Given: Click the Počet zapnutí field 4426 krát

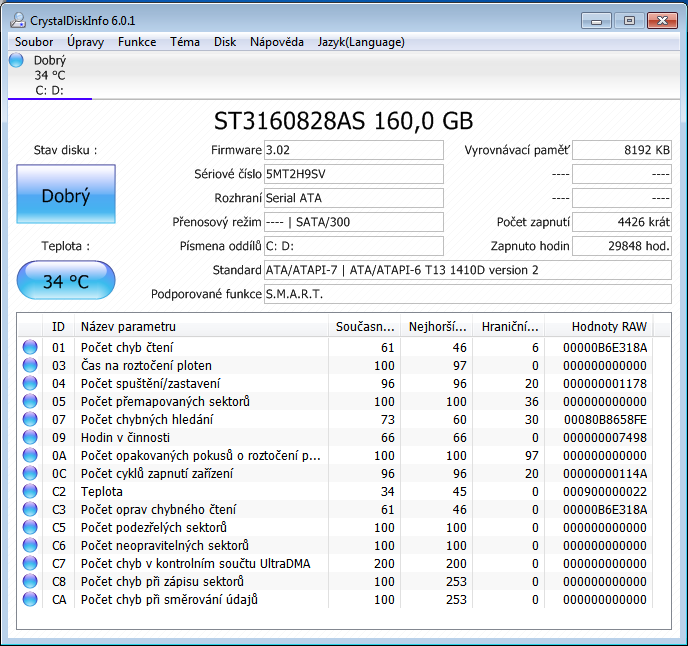Looking at the screenshot, I should coord(622,222).
